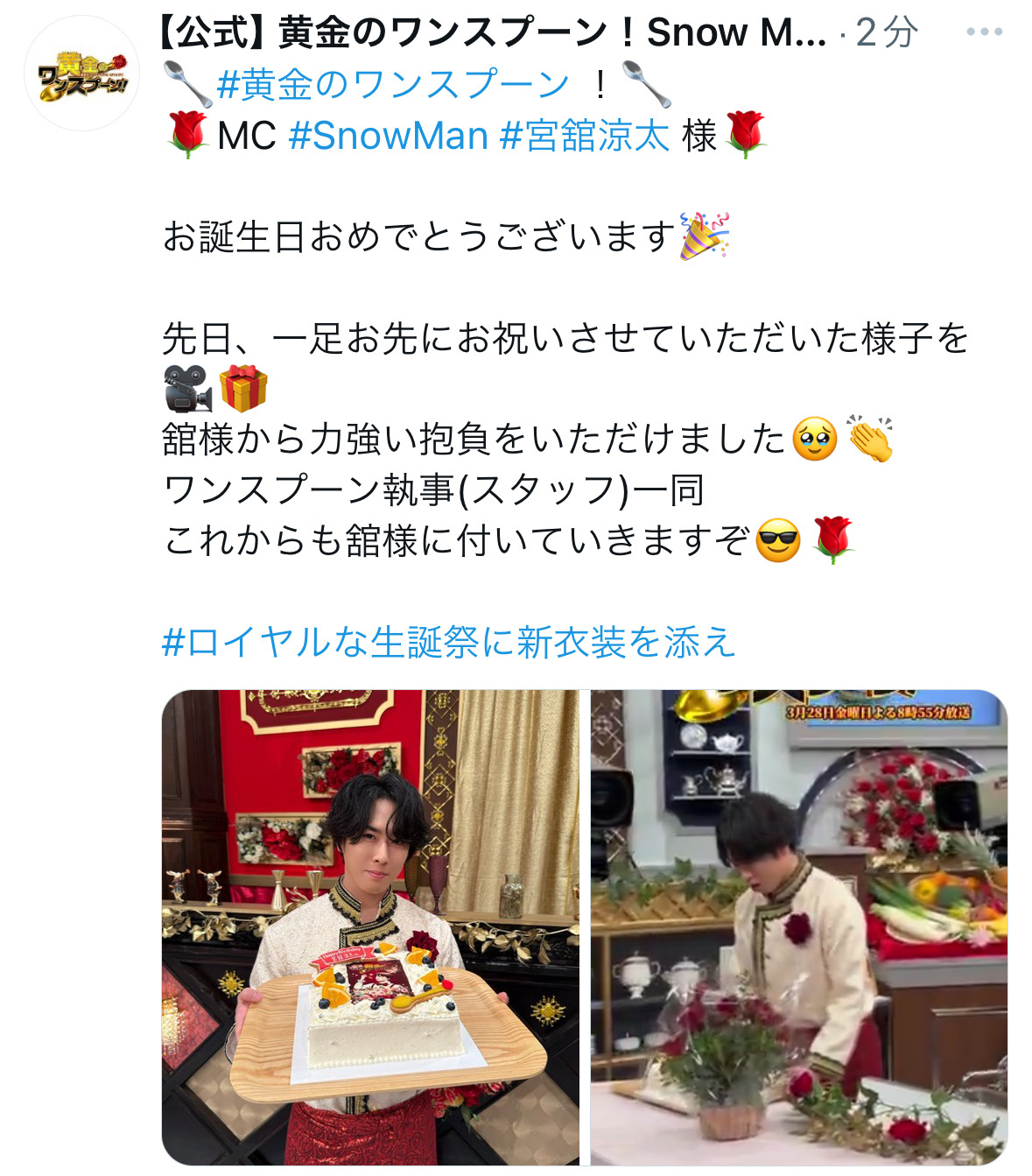
Task: Click the account display name 【公式】黄金のワンスプーン
Action: coord(493,33)
